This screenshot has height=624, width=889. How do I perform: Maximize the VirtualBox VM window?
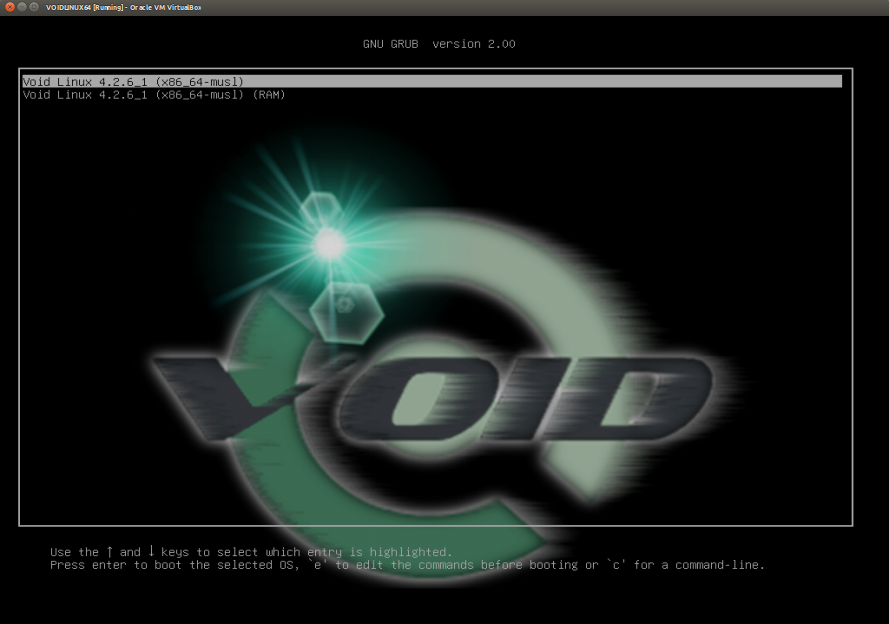click(34, 7)
